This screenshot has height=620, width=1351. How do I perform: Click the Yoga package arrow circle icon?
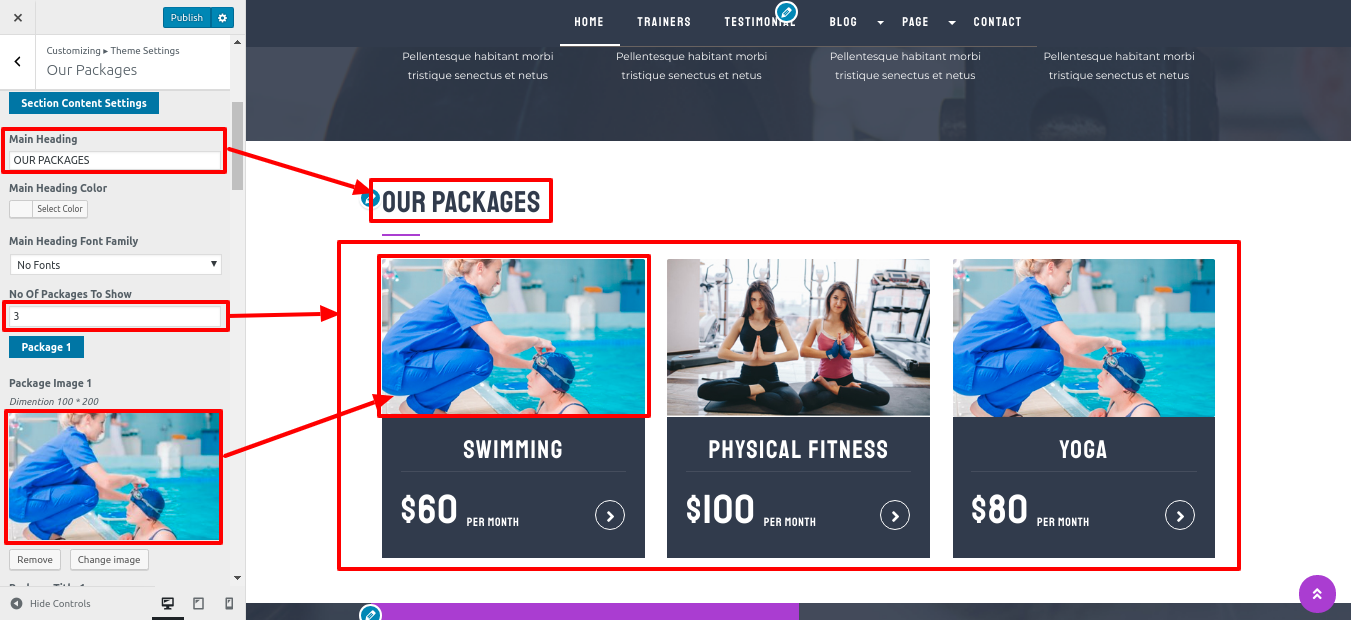coord(1180,515)
